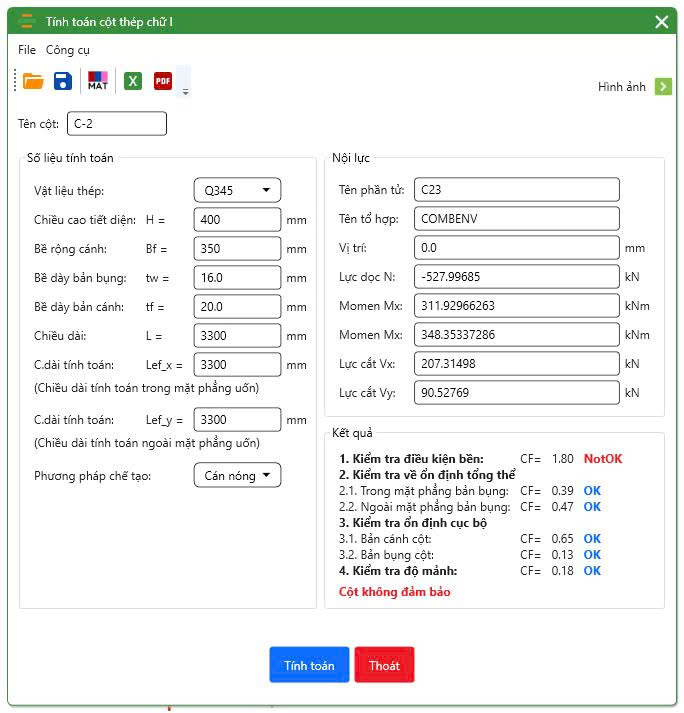
Task: Open the Công cụ menu
Action: coord(68,50)
